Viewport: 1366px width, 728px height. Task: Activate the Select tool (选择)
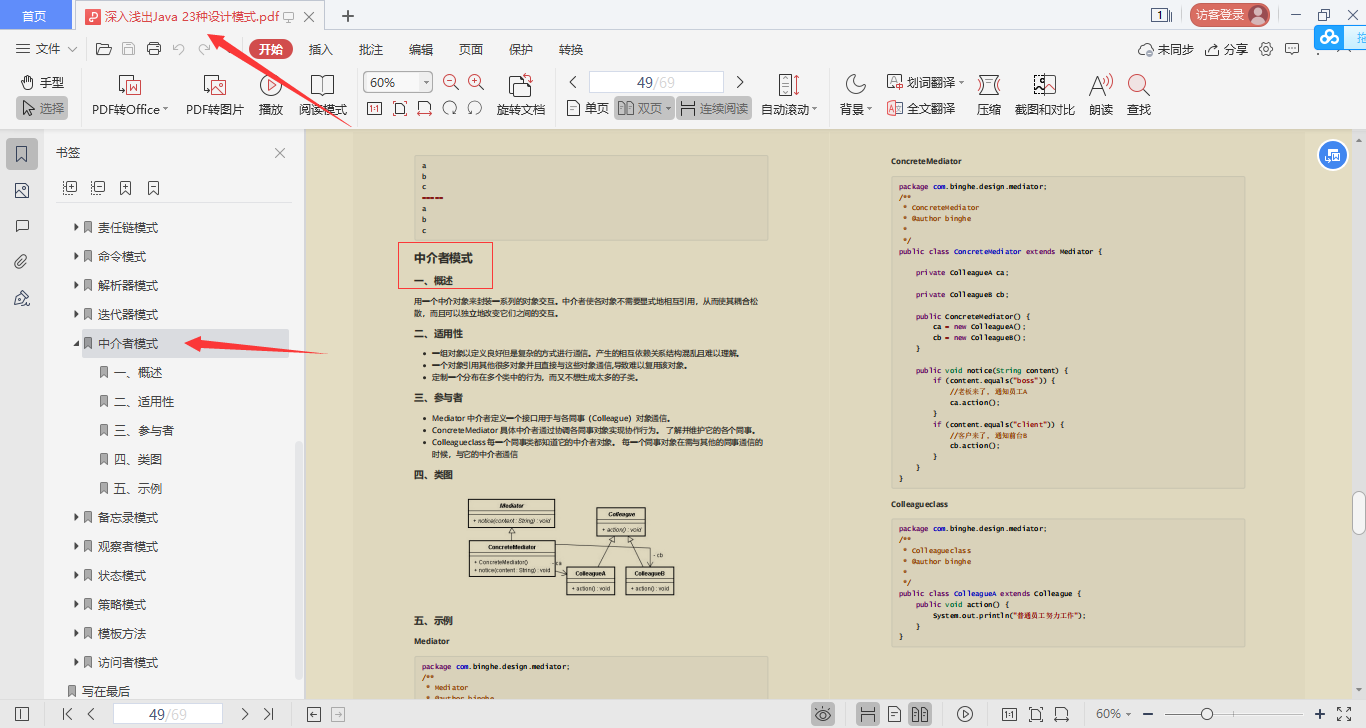point(42,108)
